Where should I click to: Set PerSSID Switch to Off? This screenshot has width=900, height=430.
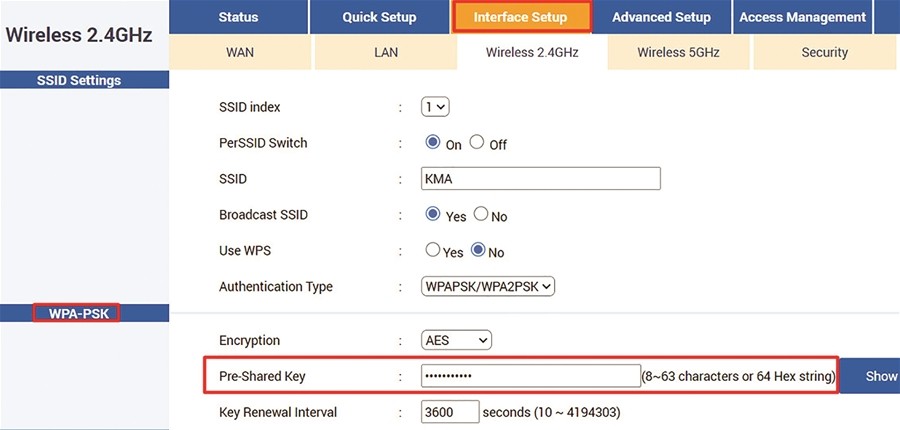(477, 142)
